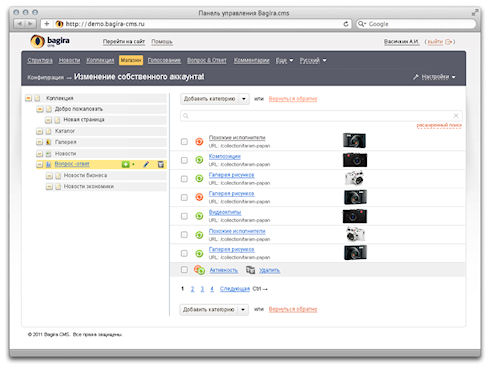Screen dimensions: 490x370
Task: Click the camera thumbnail of Композиции row
Action: pos(355,160)
